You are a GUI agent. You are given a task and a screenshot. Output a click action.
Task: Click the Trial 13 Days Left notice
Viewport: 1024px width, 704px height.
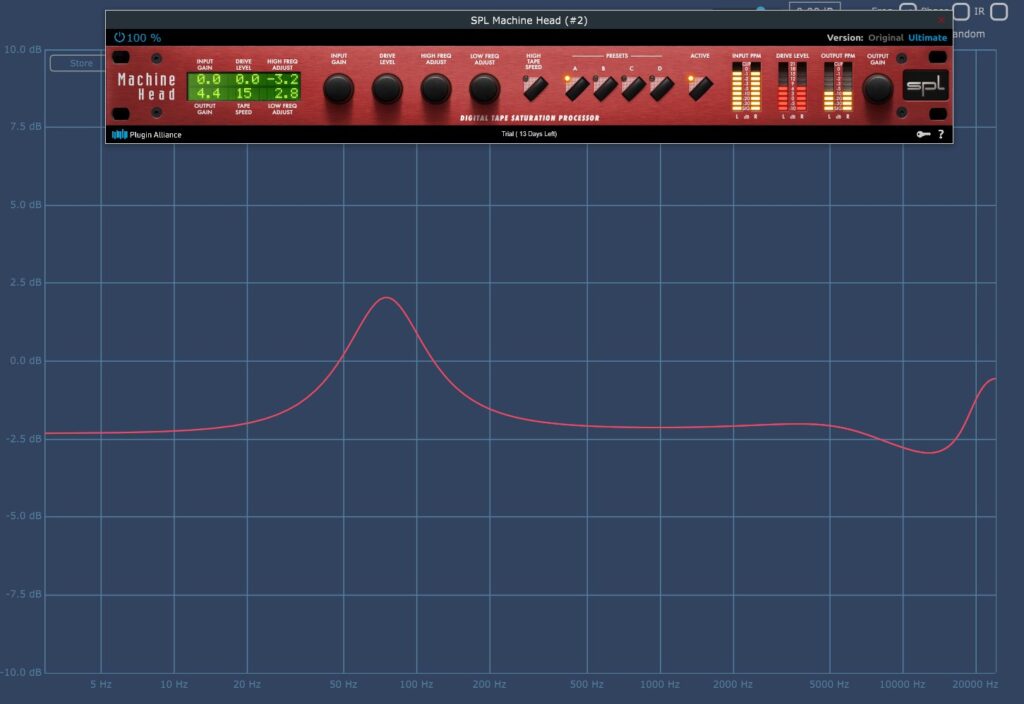point(529,134)
